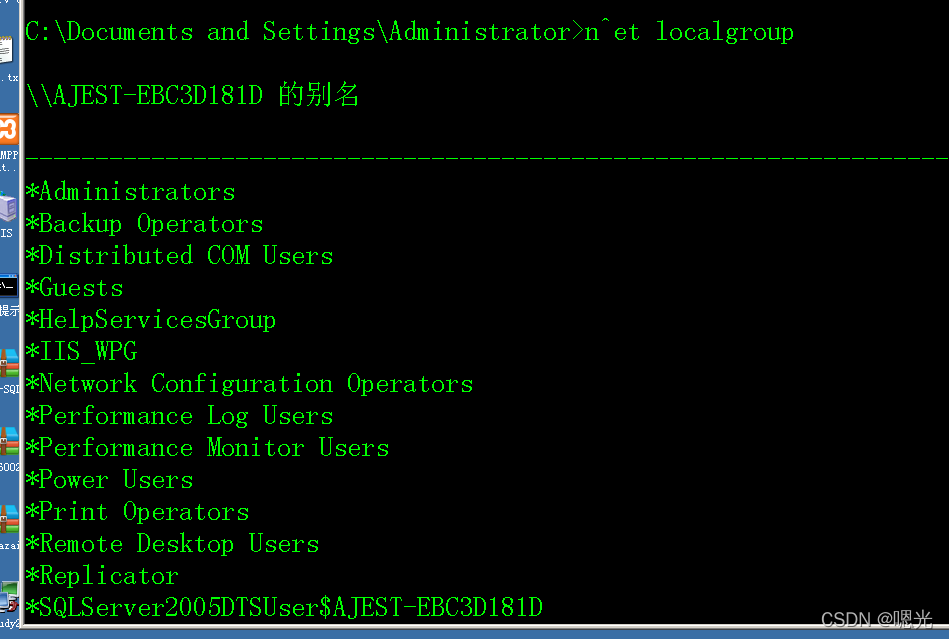Click the *IIS_WPG group line
This screenshot has width=949, height=639.
(82, 352)
